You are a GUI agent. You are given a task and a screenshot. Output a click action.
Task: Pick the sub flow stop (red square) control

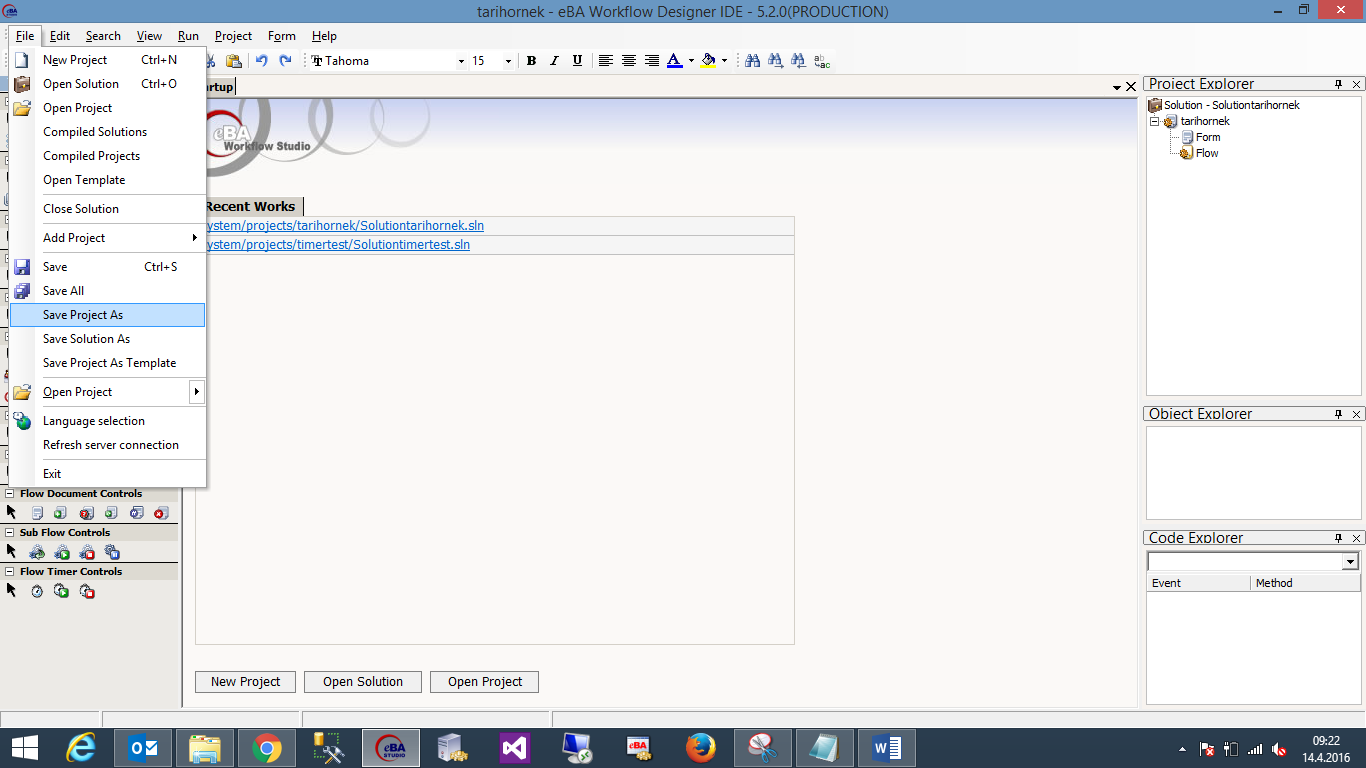pyautogui.click(x=87, y=552)
